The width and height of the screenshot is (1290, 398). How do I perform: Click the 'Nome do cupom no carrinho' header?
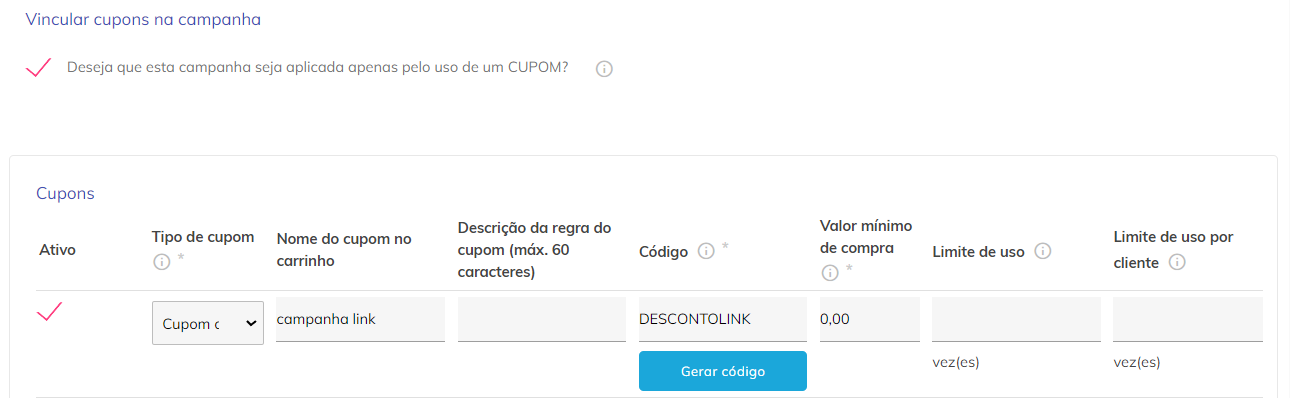[x=344, y=250]
